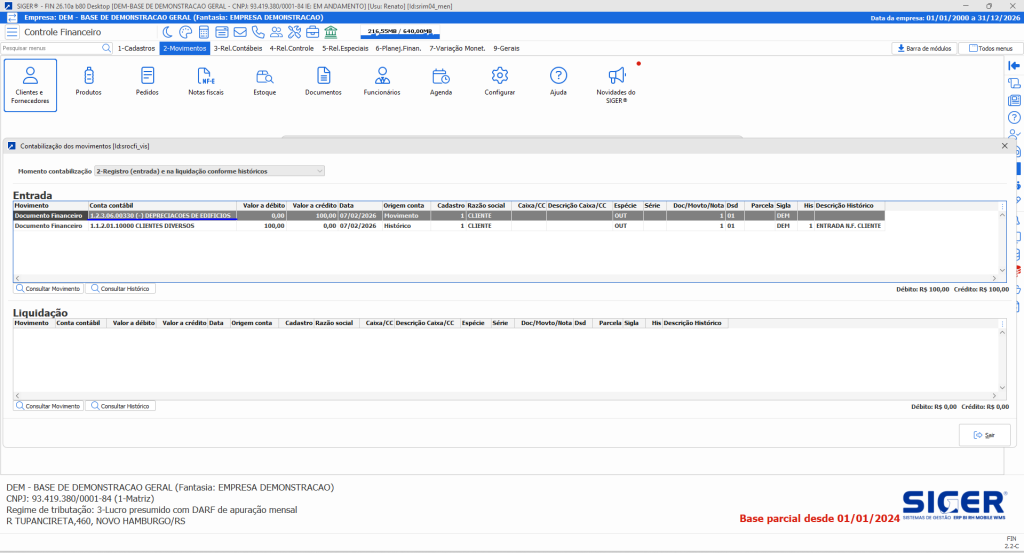Click the Notas fiscais icon
This screenshot has width=1024, height=553.
(x=207, y=81)
